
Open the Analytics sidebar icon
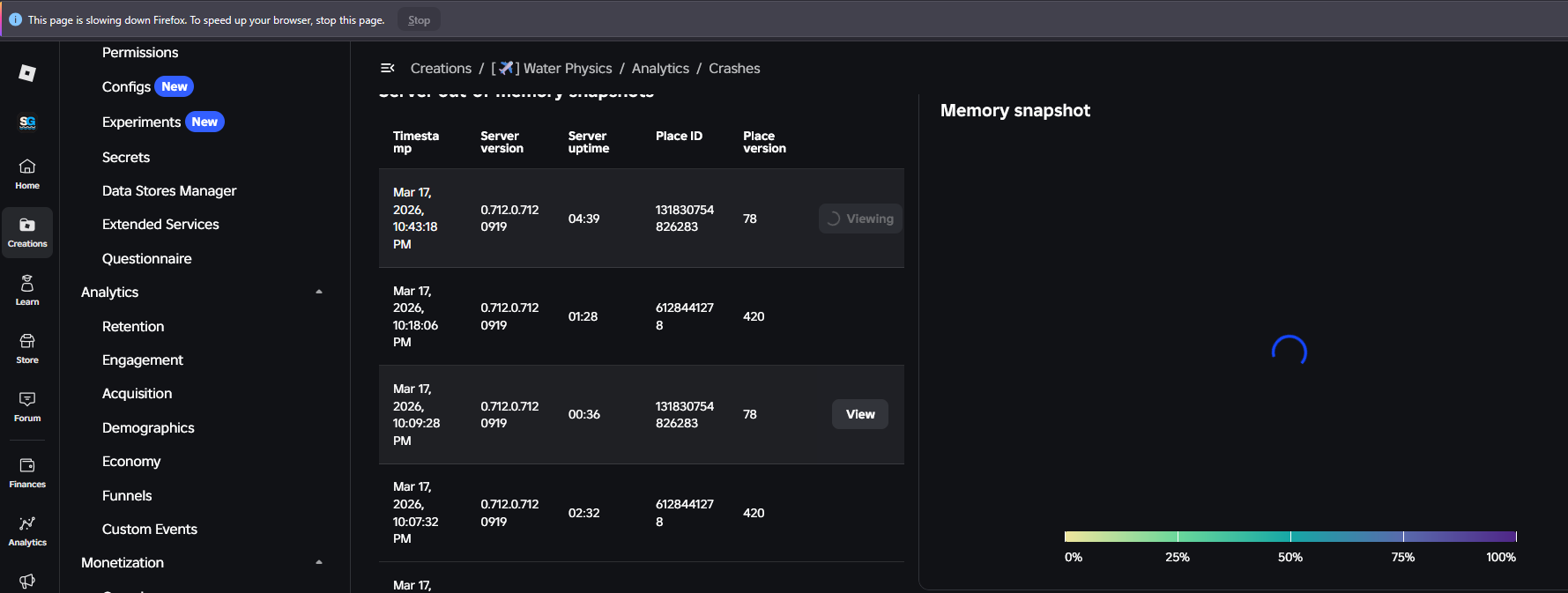pyautogui.click(x=27, y=530)
